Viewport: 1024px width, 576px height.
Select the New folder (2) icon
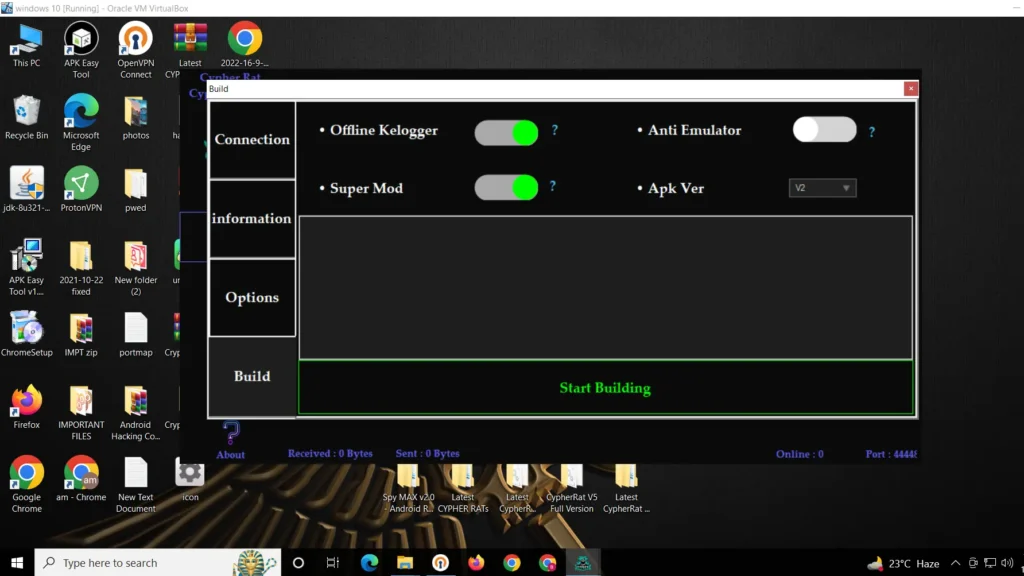coord(136,267)
